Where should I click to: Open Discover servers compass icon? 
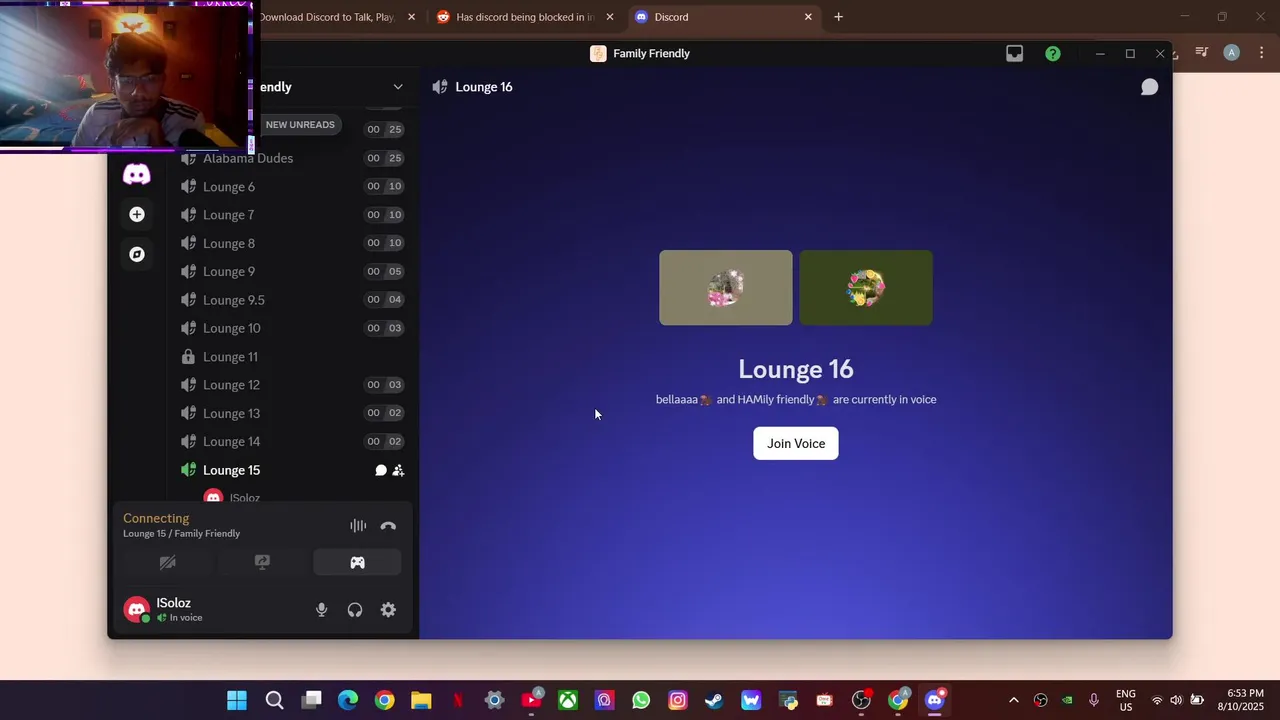click(x=137, y=254)
